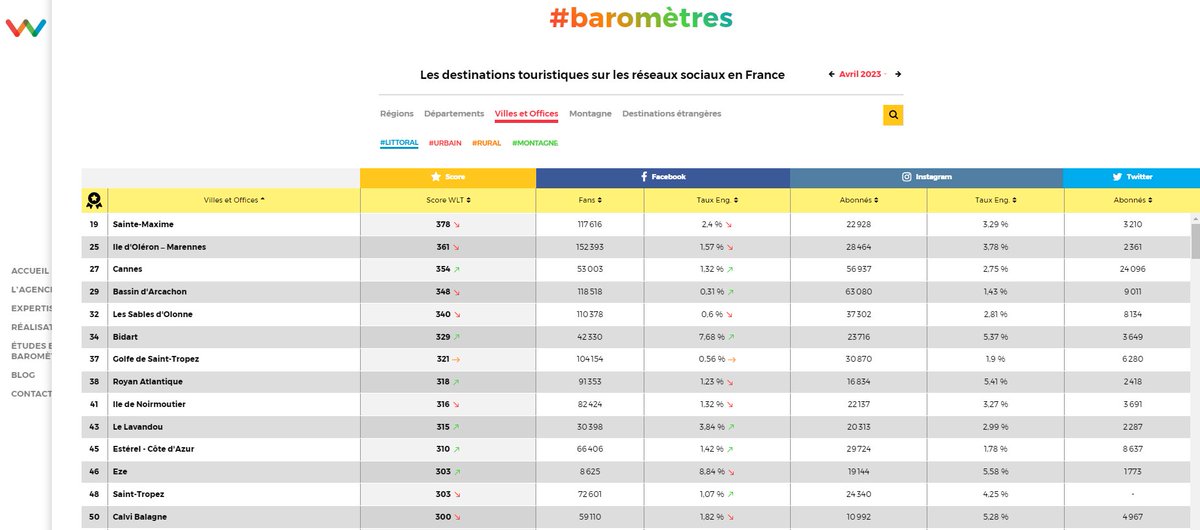Sort by Instagram Taux Eng. column
The width and height of the screenshot is (1200, 530).
point(994,201)
